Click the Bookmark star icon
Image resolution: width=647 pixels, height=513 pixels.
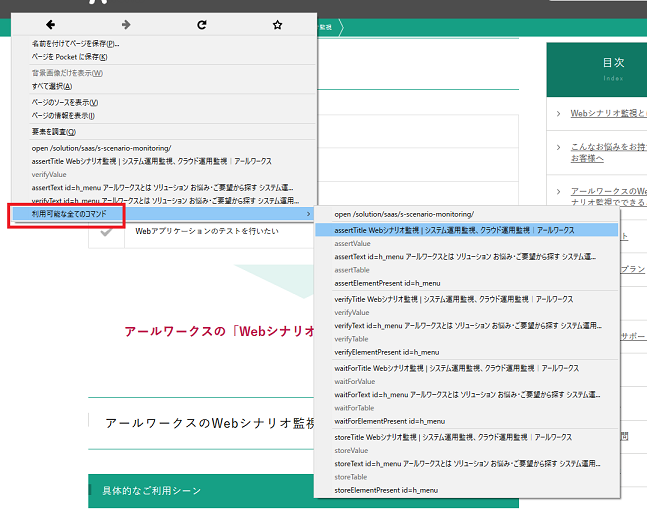(x=277, y=25)
